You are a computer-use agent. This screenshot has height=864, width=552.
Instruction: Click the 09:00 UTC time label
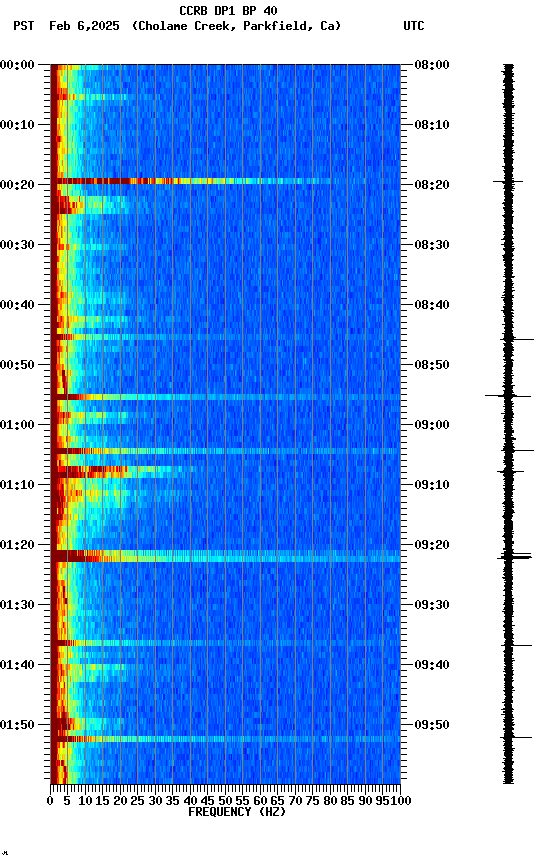pos(432,425)
